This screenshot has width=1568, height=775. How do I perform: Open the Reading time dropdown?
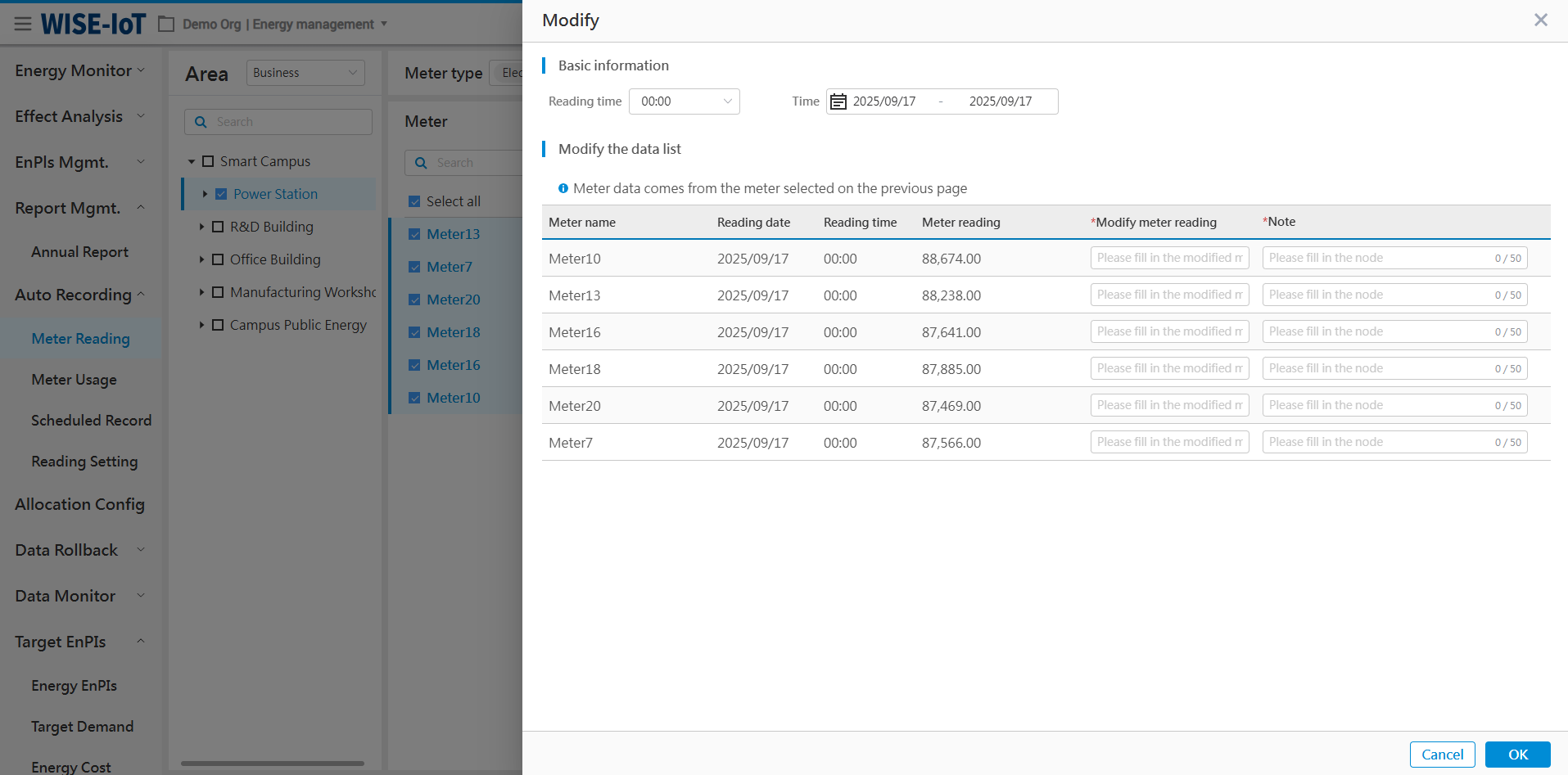[685, 101]
